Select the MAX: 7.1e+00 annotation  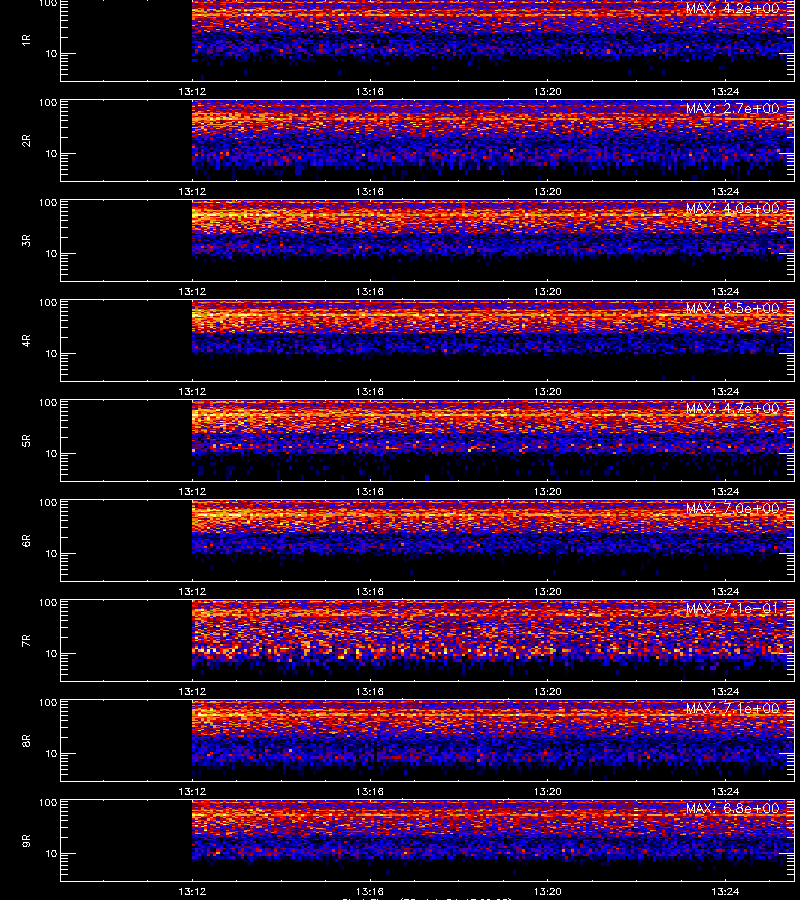(732, 708)
